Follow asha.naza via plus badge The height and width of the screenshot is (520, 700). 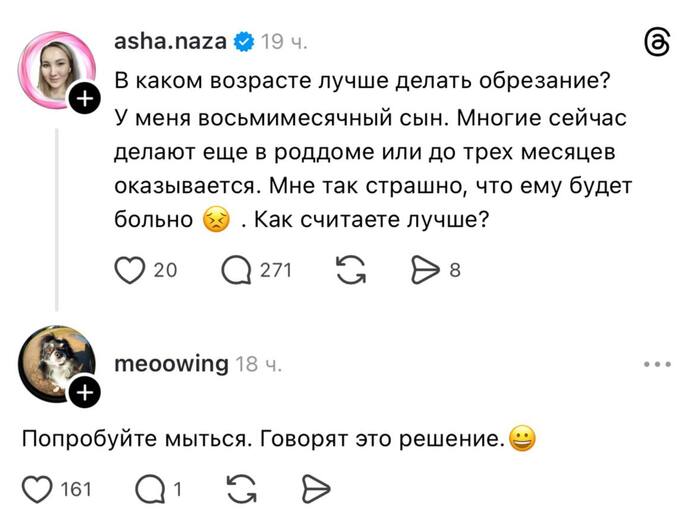pyautogui.click(x=85, y=98)
